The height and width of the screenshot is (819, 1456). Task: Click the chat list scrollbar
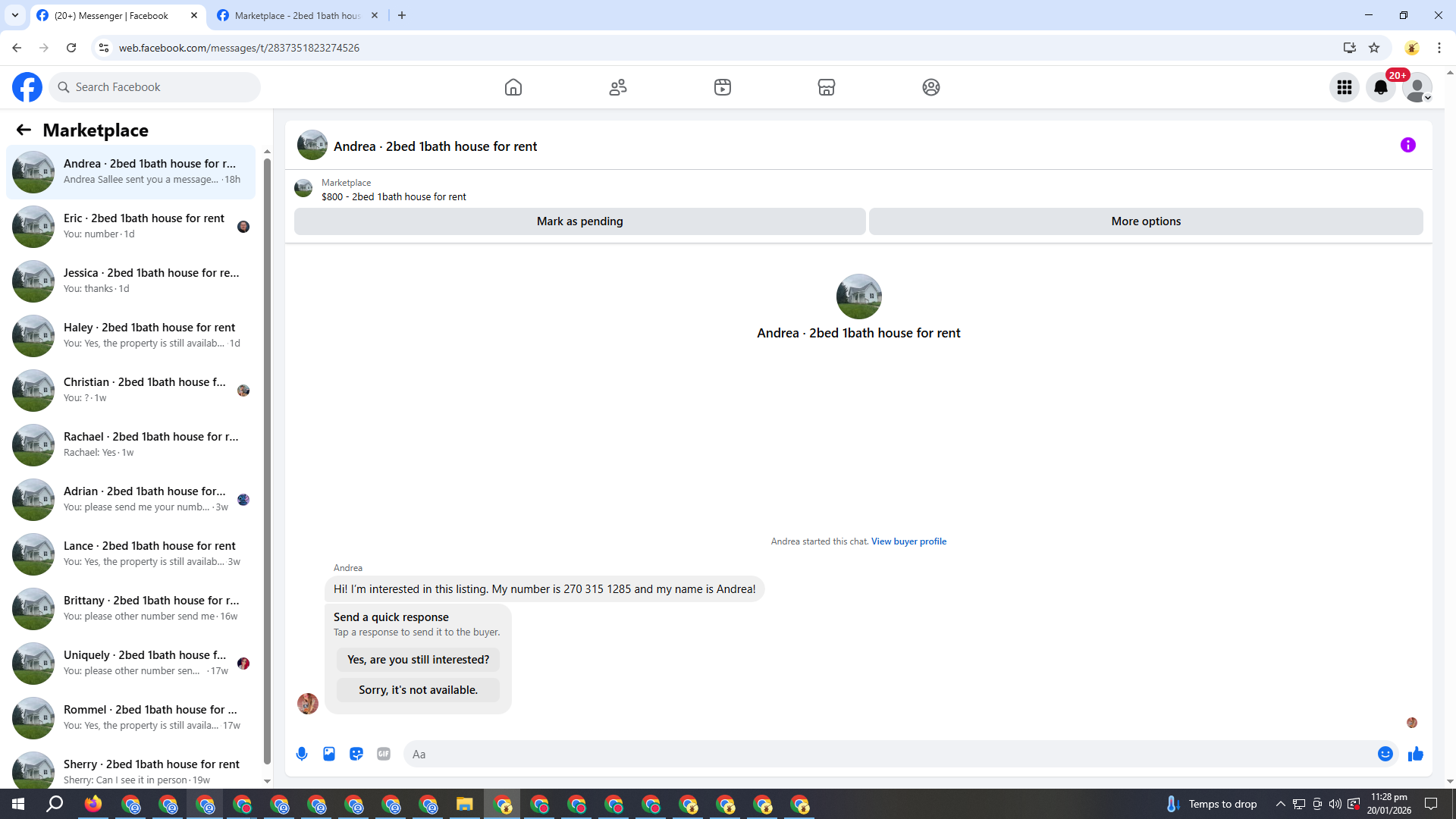(267, 461)
